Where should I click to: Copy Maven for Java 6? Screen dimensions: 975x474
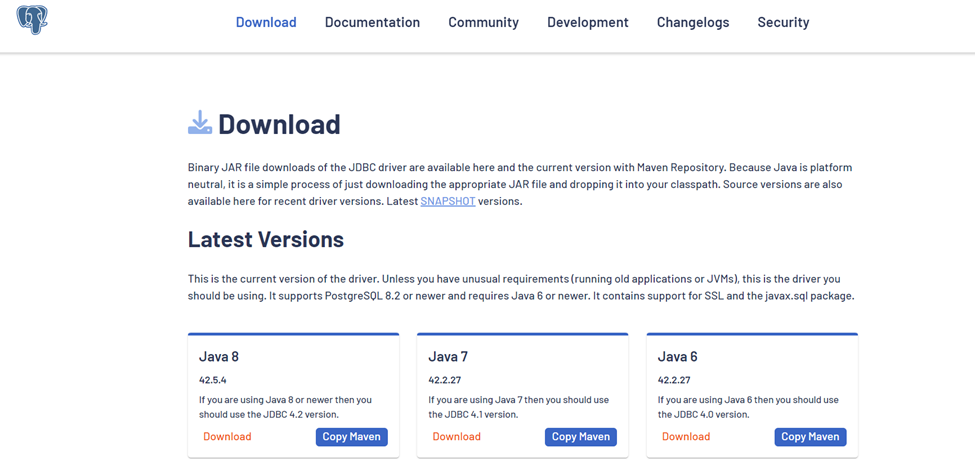pos(810,437)
